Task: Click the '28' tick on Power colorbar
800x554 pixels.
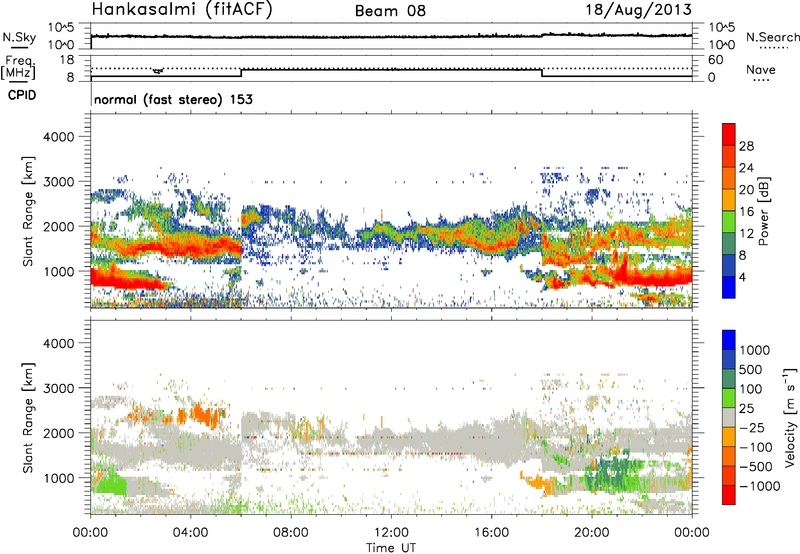Action: pyautogui.click(x=746, y=146)
